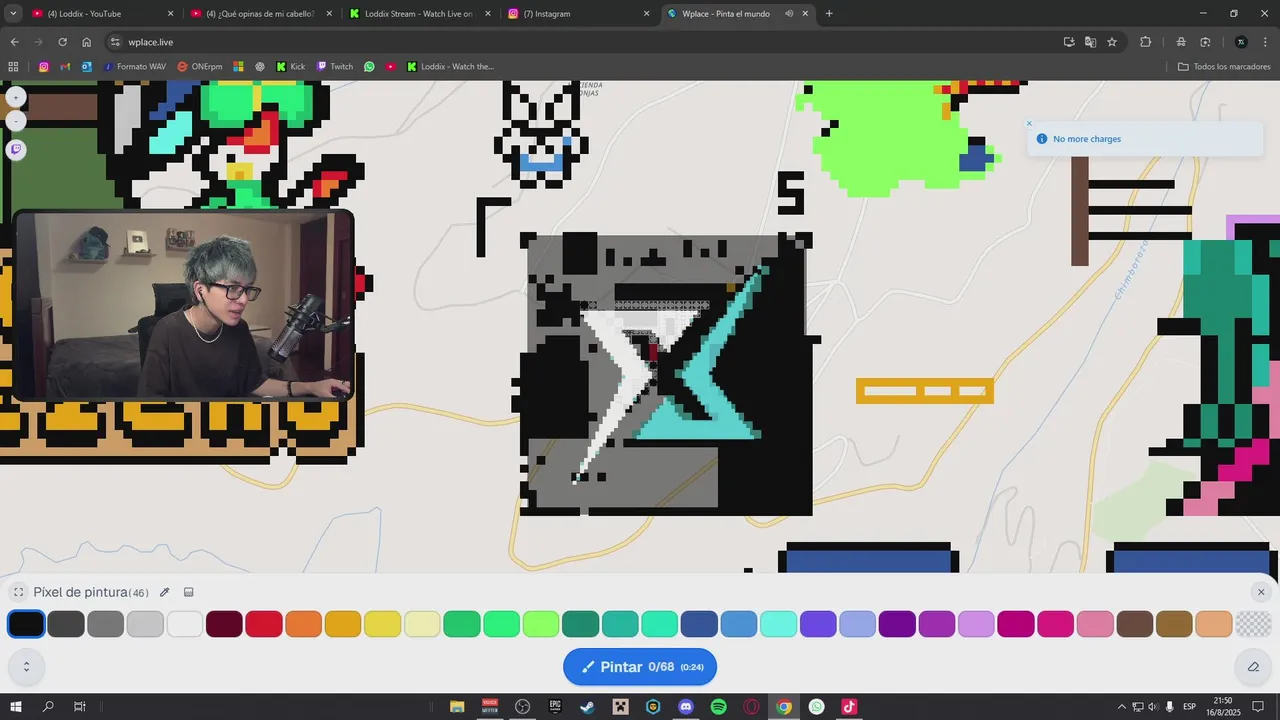This screenshot has height=720, width=1280.
Task: Open the ONErpm bookmark
Action: point(200,67)
